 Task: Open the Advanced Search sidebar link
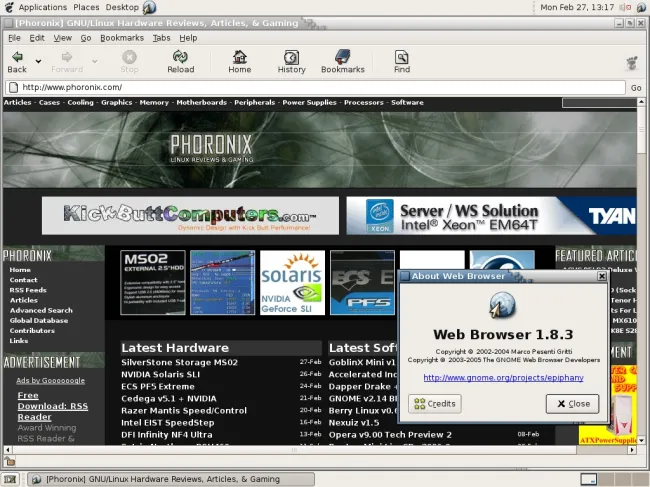[41, 310]
